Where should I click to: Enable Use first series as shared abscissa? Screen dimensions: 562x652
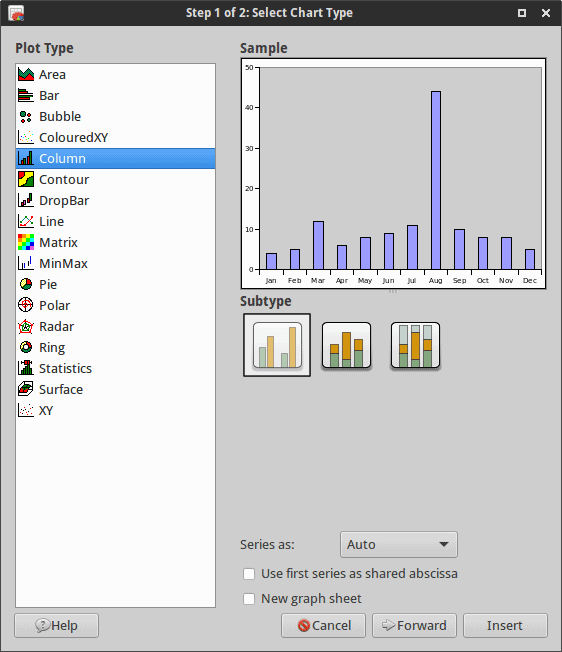pos(249,574)
